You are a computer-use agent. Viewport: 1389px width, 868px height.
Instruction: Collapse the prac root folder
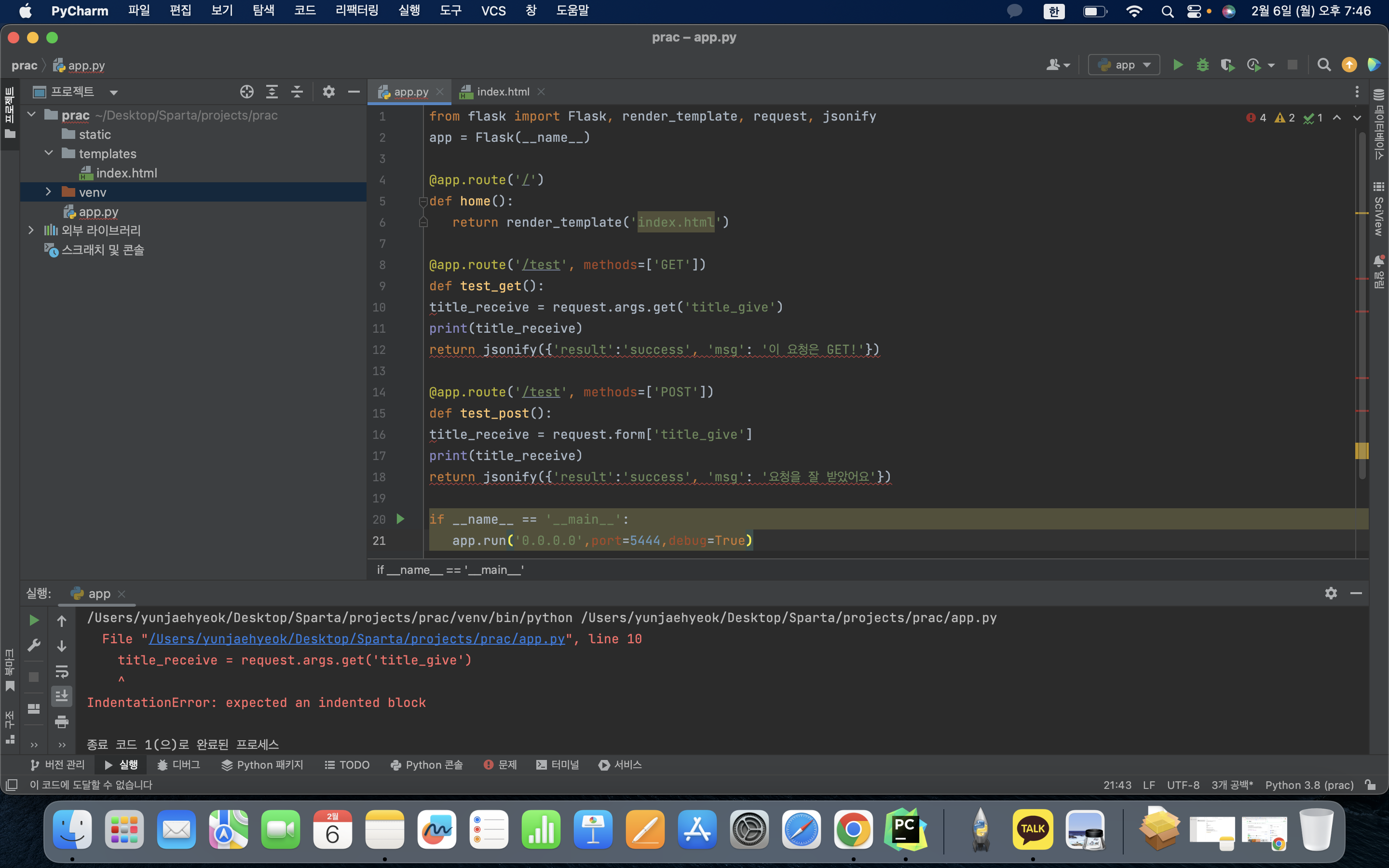point(31,115)
